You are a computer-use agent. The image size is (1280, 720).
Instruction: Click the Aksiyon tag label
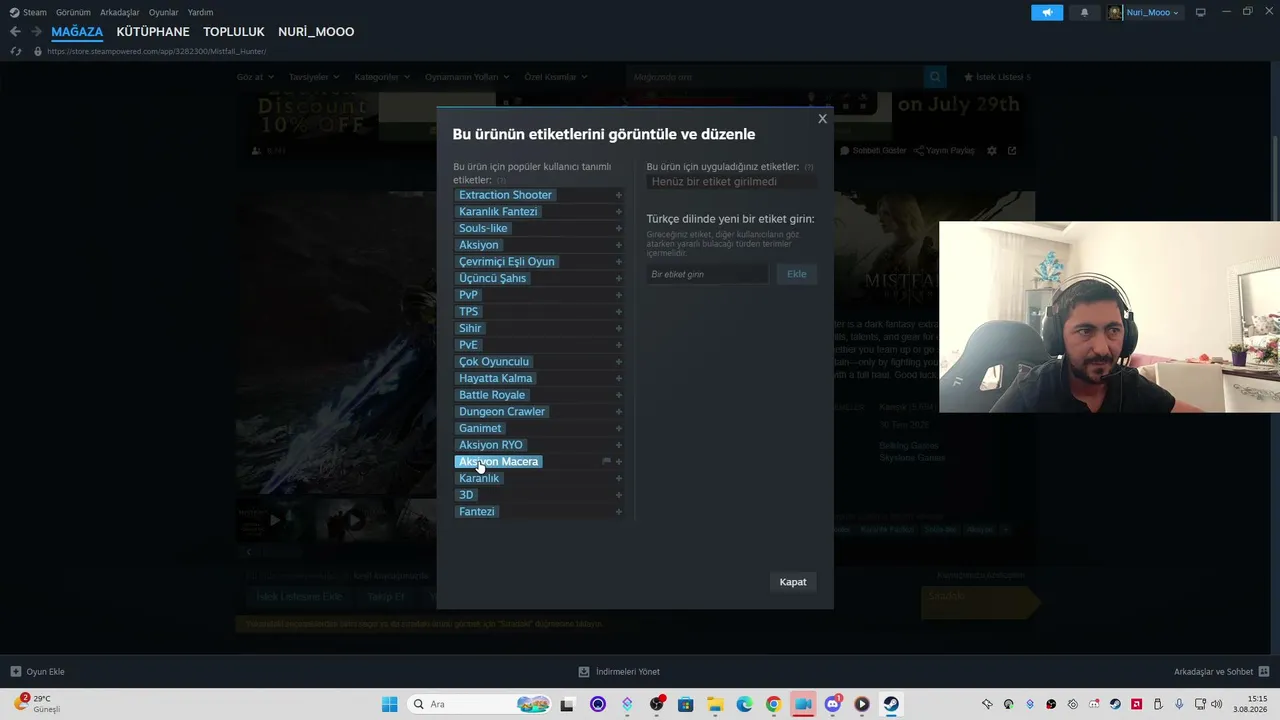(x=478, y=245)
